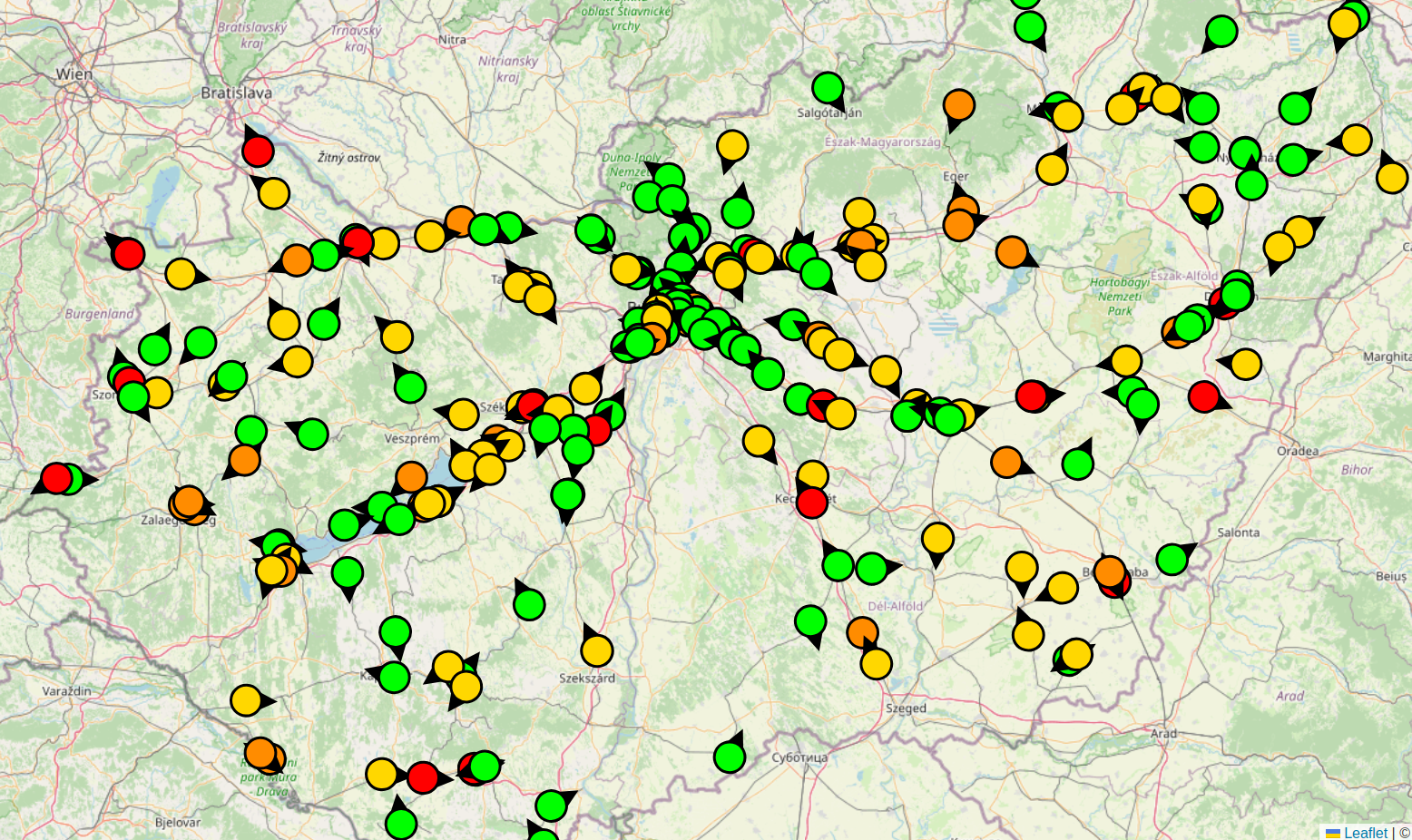1412x840 pixels.
Task: Click the orange marker north of Eger
Action: (959, 105)
